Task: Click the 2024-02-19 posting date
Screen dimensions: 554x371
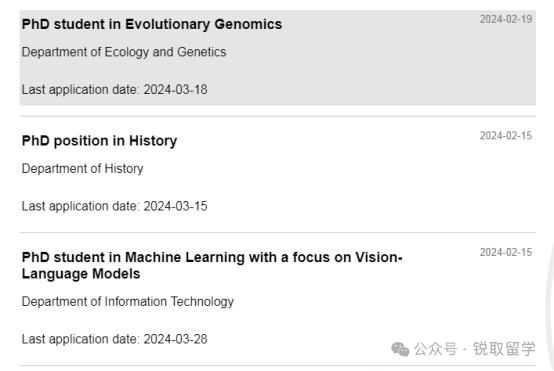Action: pos(506,19)
